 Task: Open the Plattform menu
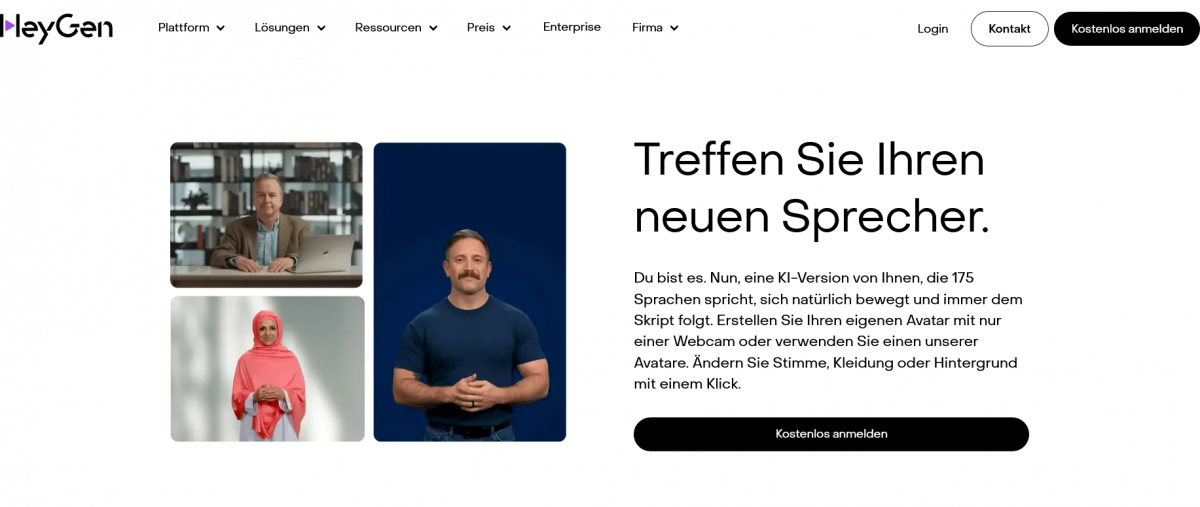192,28
